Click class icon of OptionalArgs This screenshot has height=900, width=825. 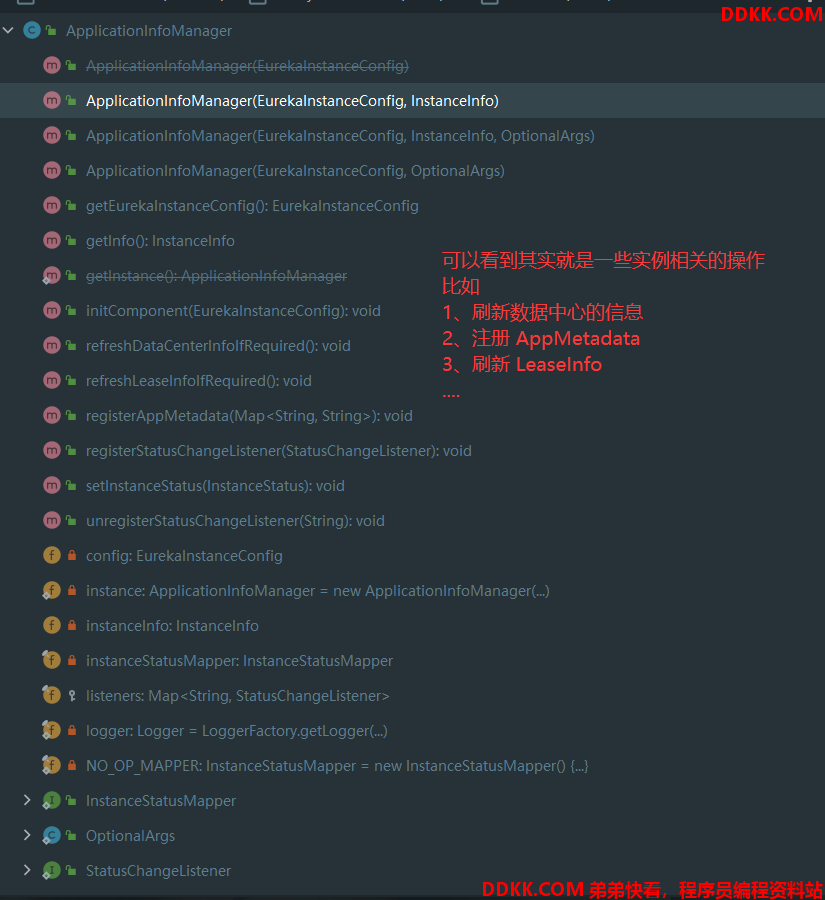tap(52, 836)
